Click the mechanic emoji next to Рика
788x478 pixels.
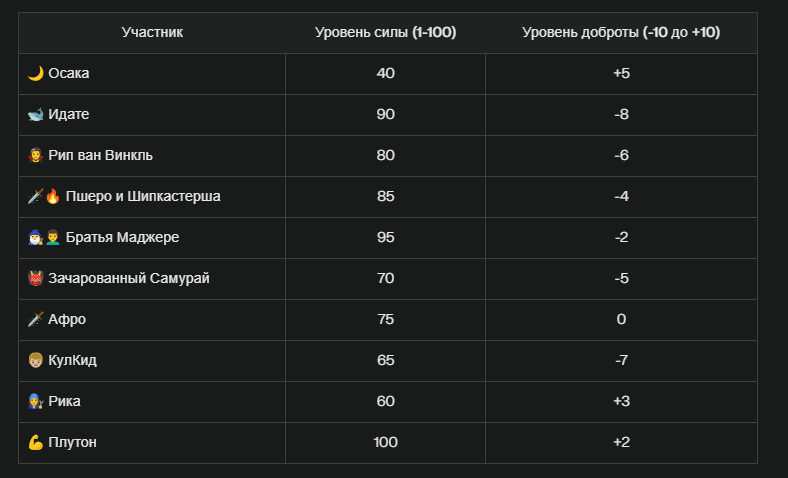(x=36, y=402)
